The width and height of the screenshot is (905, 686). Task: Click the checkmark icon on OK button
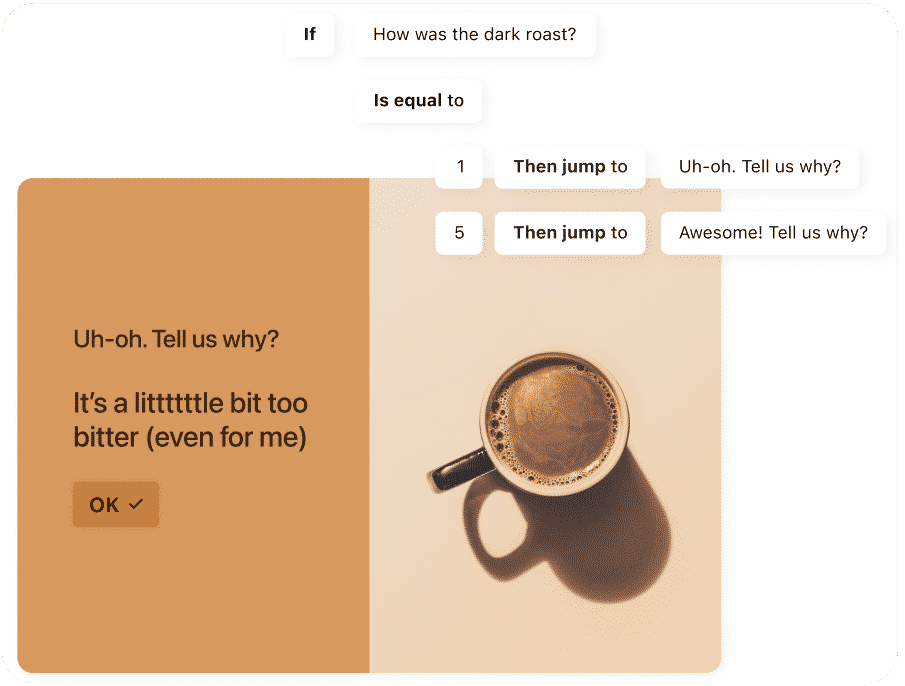[136, 504]
